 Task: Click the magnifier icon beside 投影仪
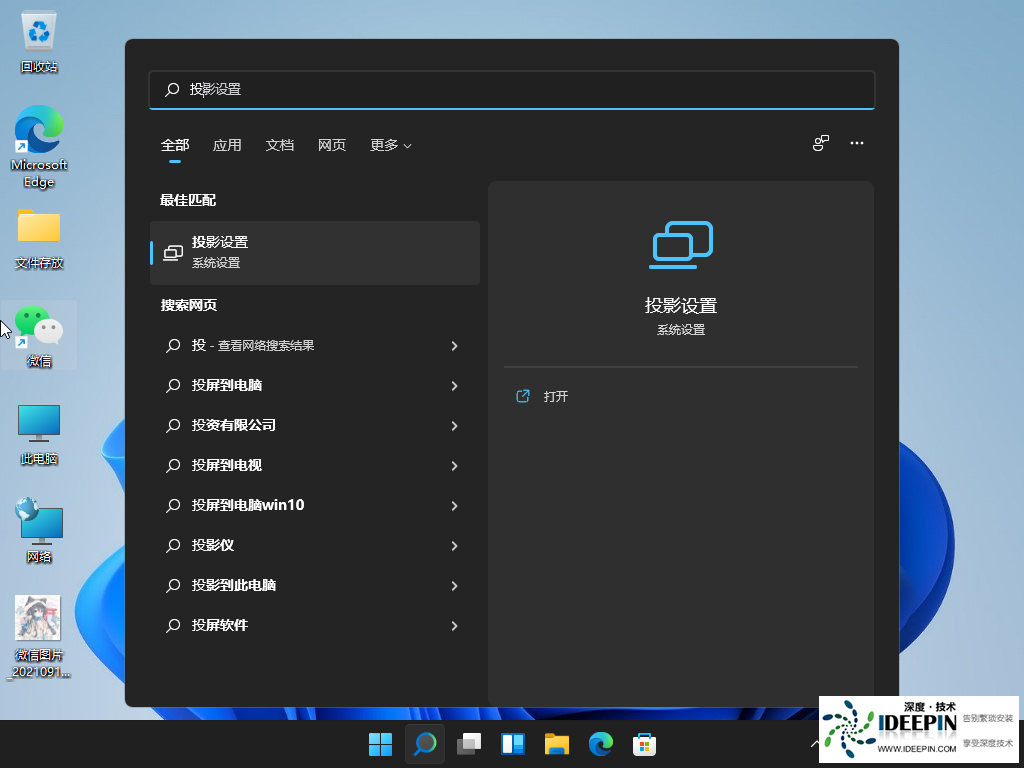point(173,545)
